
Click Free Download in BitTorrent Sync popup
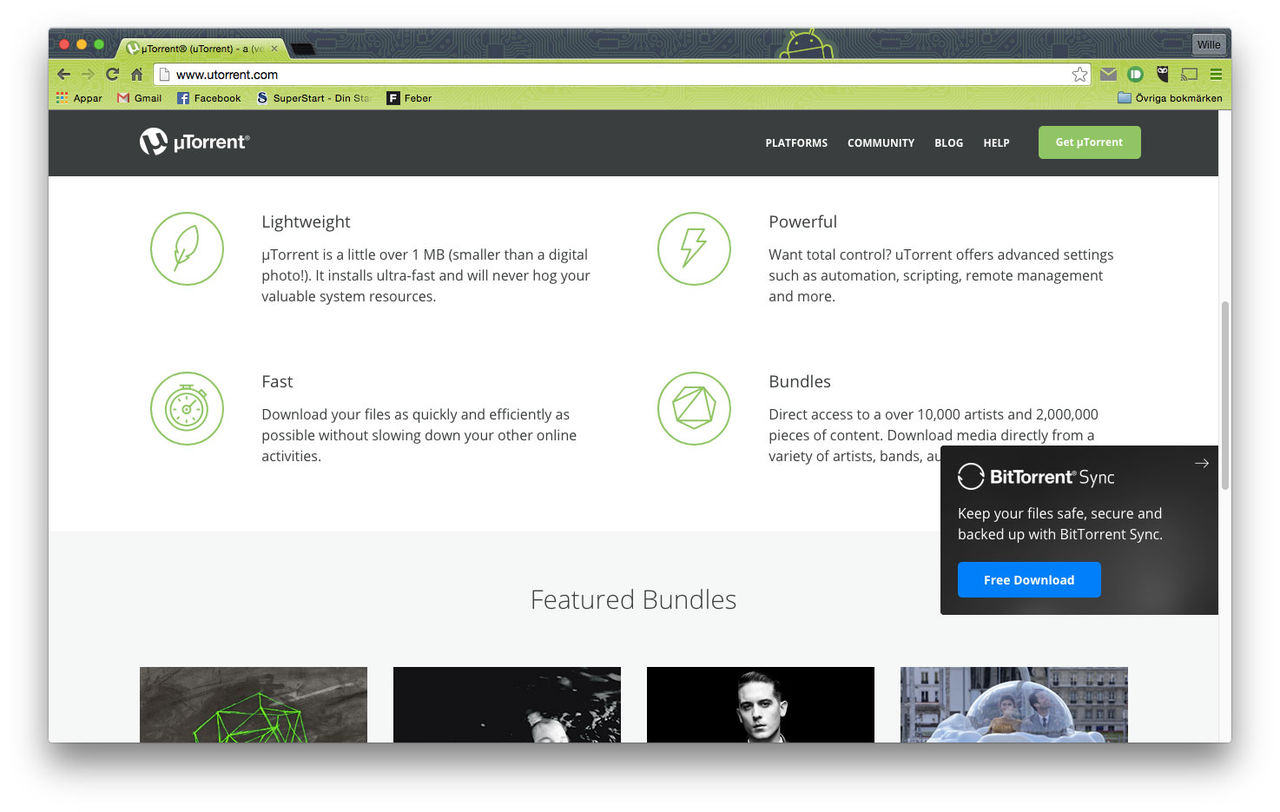click(1029, 580)
